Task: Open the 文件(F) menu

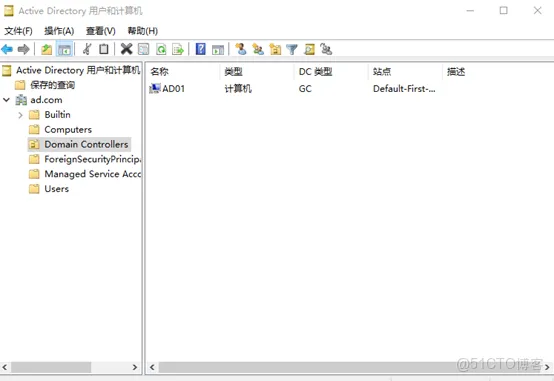Action: point(18,31)
